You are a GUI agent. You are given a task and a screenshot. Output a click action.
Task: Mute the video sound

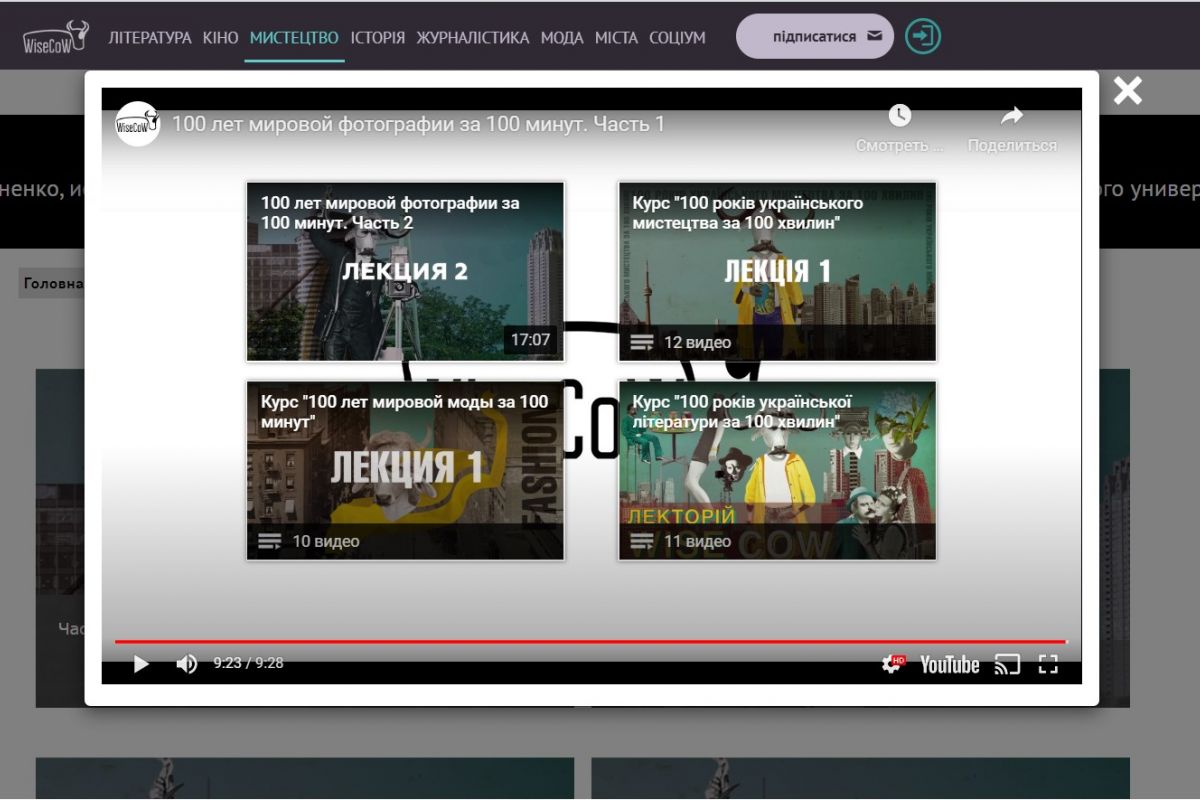click(186, 664)
